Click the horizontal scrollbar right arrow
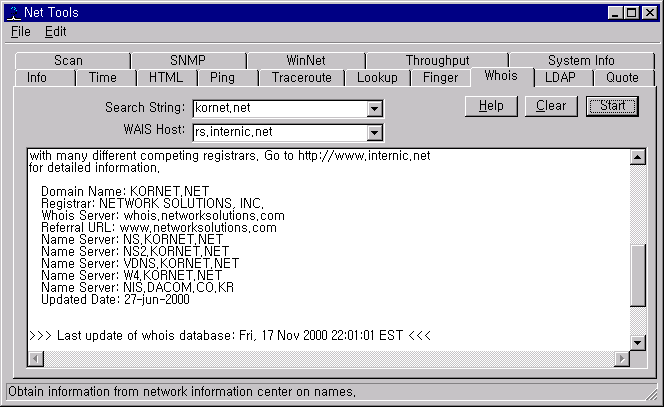 pyautogui.click(x=622, y=359)
